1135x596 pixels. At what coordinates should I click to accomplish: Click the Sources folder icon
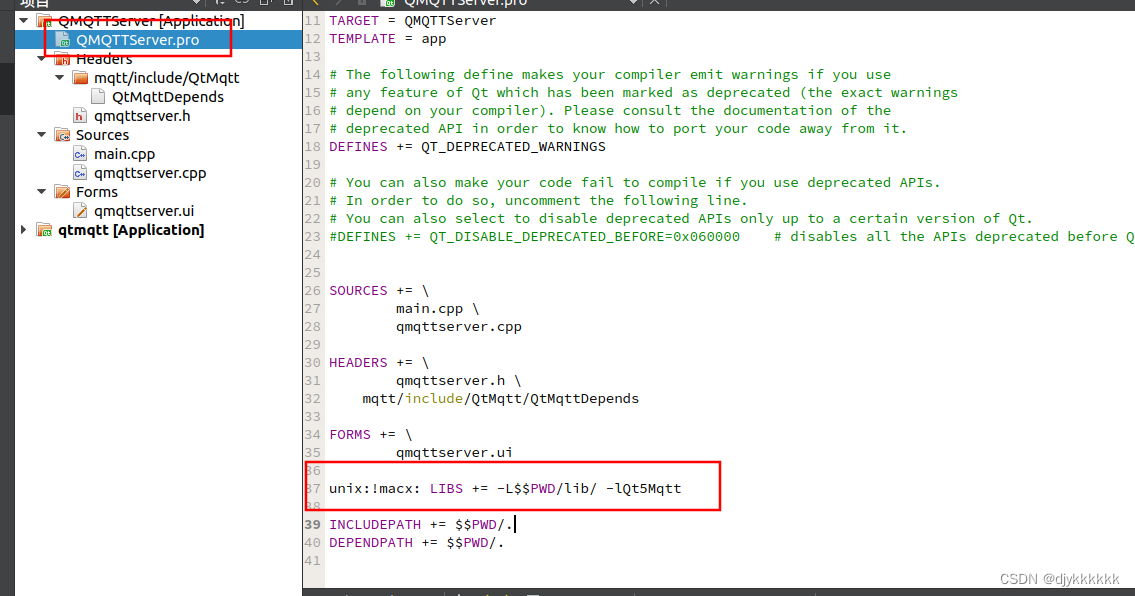[x=63, y=135]
